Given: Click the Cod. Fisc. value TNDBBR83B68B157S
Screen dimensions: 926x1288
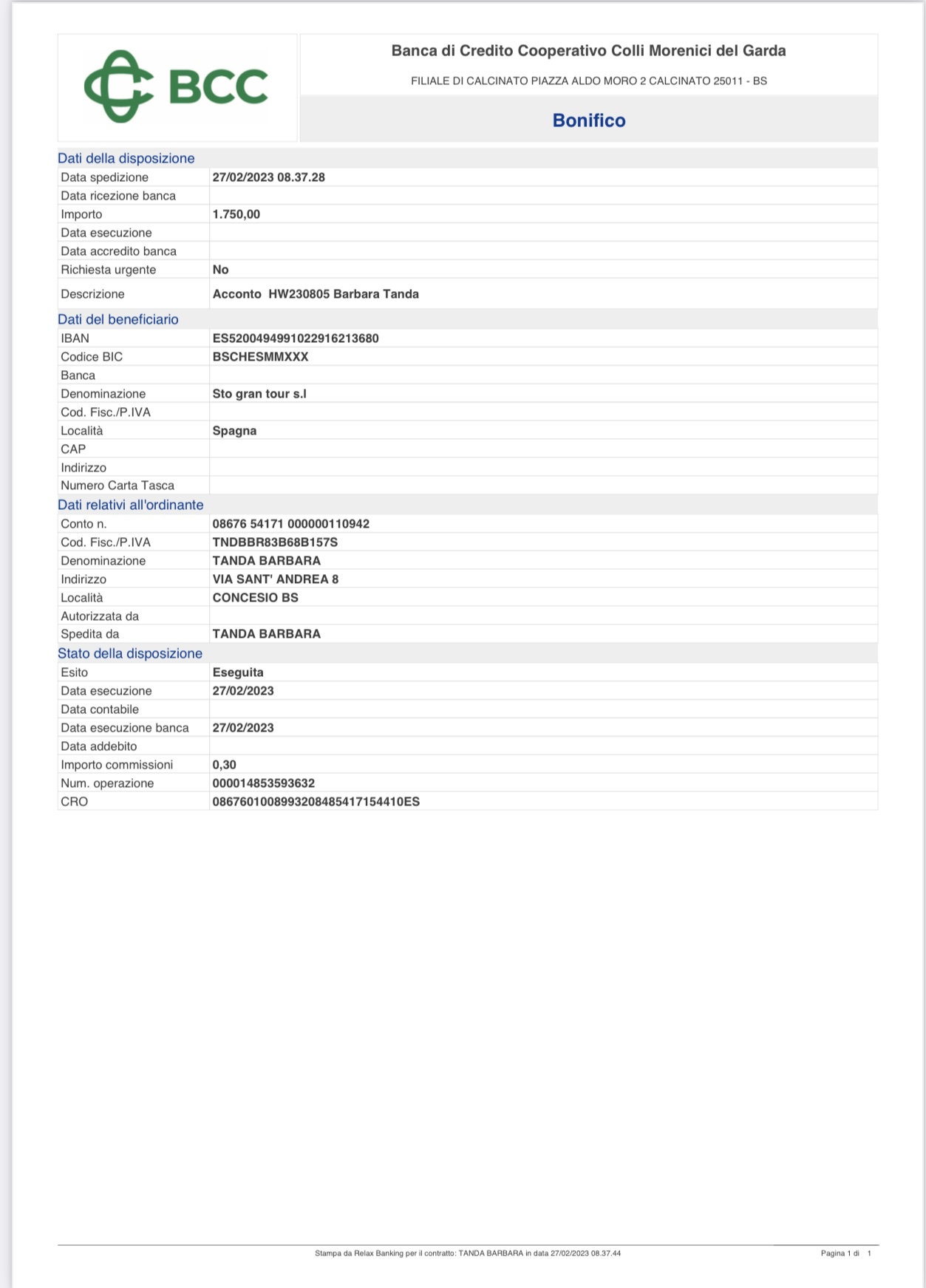Looking at the screenshot, I should pos(275,542).
